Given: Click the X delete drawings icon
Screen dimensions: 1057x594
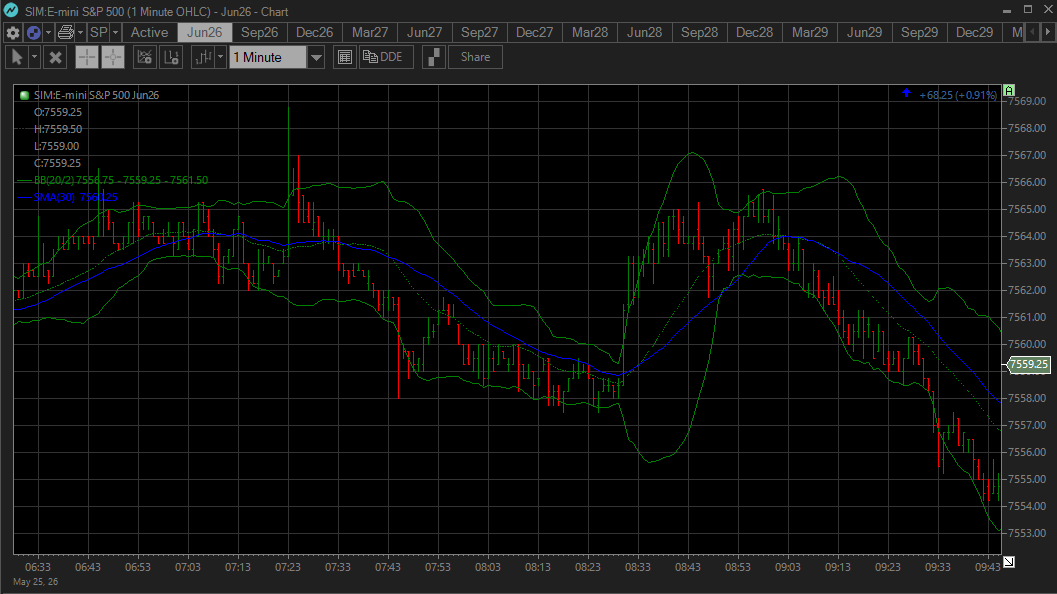Looking at the screenshot, I should [x=55, y=57].
